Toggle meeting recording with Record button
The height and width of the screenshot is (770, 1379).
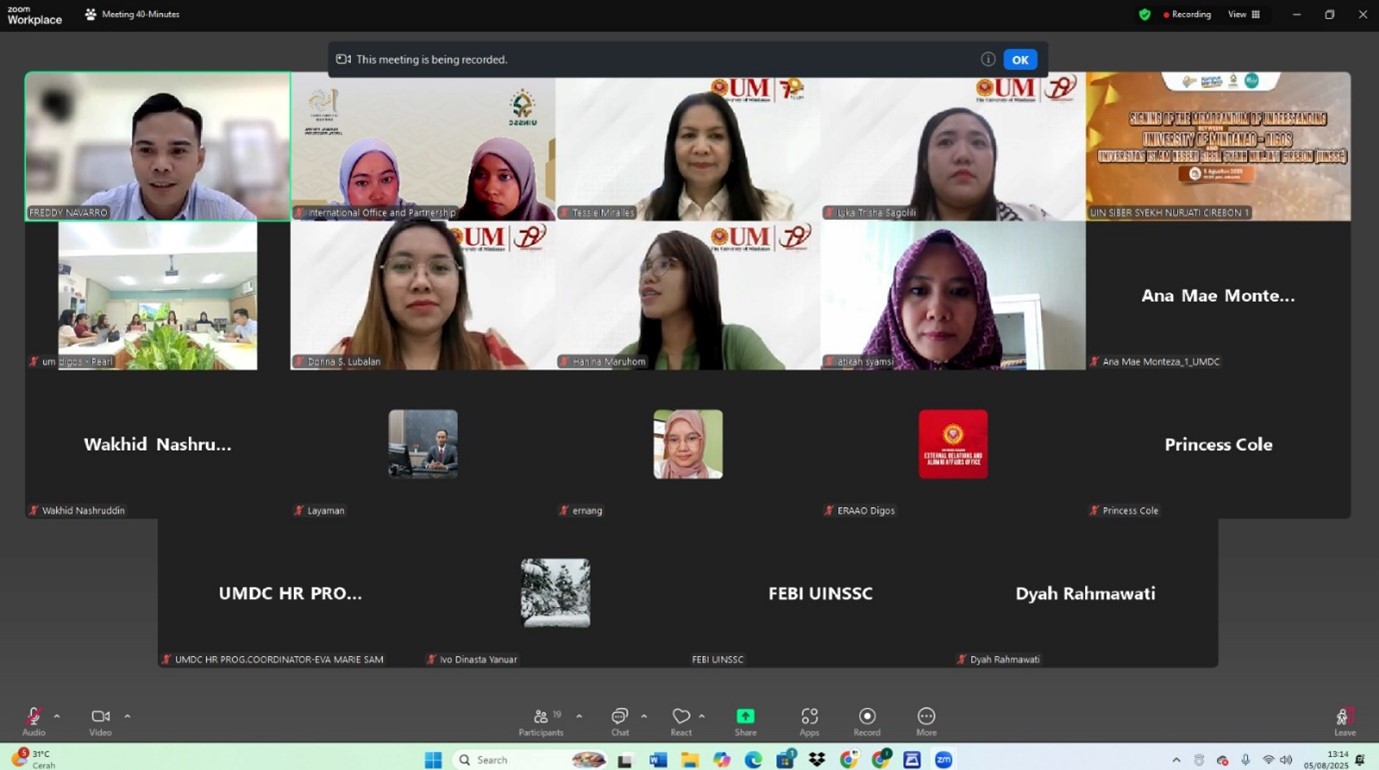pos(867,720)
